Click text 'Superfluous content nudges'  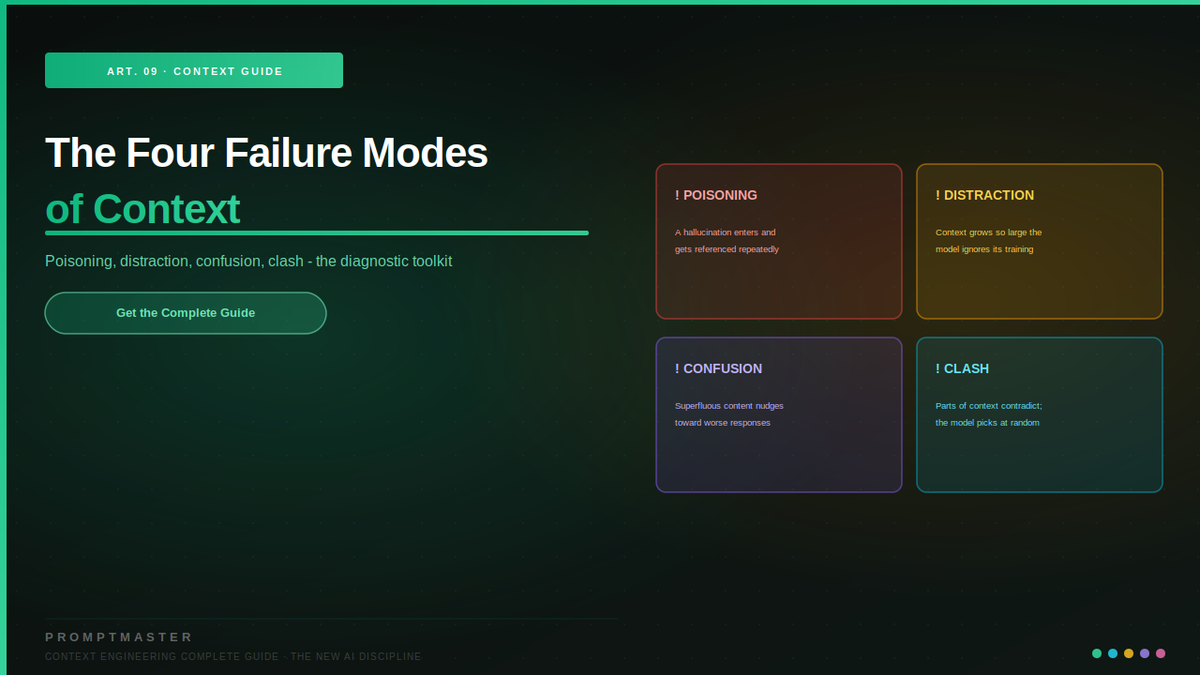pos(729,406)
